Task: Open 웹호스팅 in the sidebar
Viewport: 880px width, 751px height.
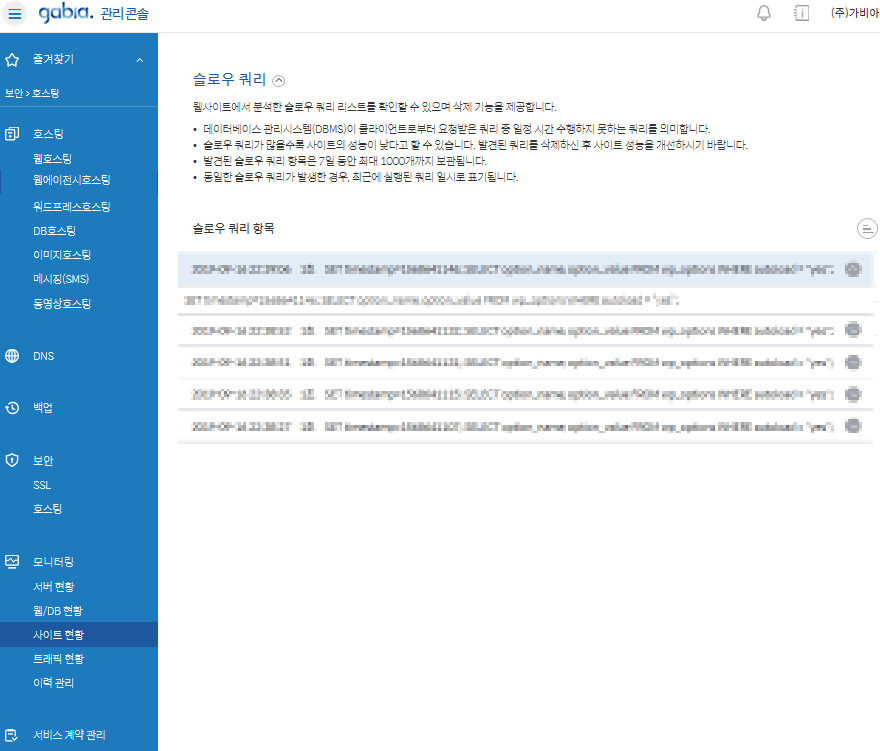Action: pyautogui.click(x=52, y=158)
